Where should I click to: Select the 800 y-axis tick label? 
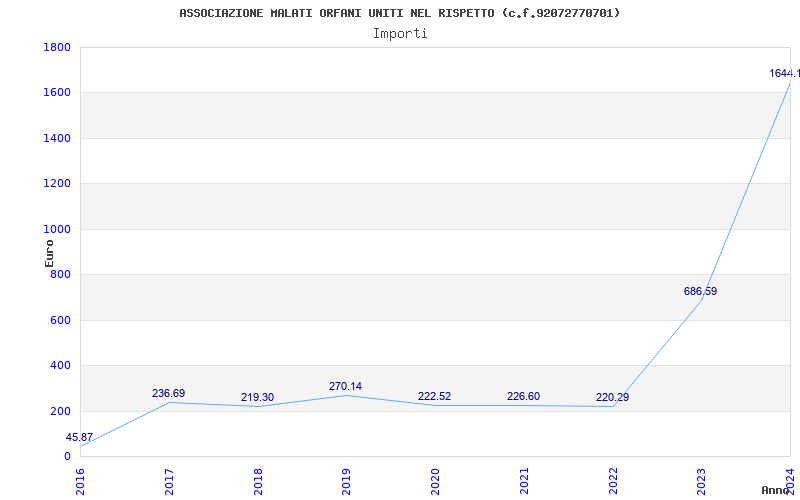point(60,275)
